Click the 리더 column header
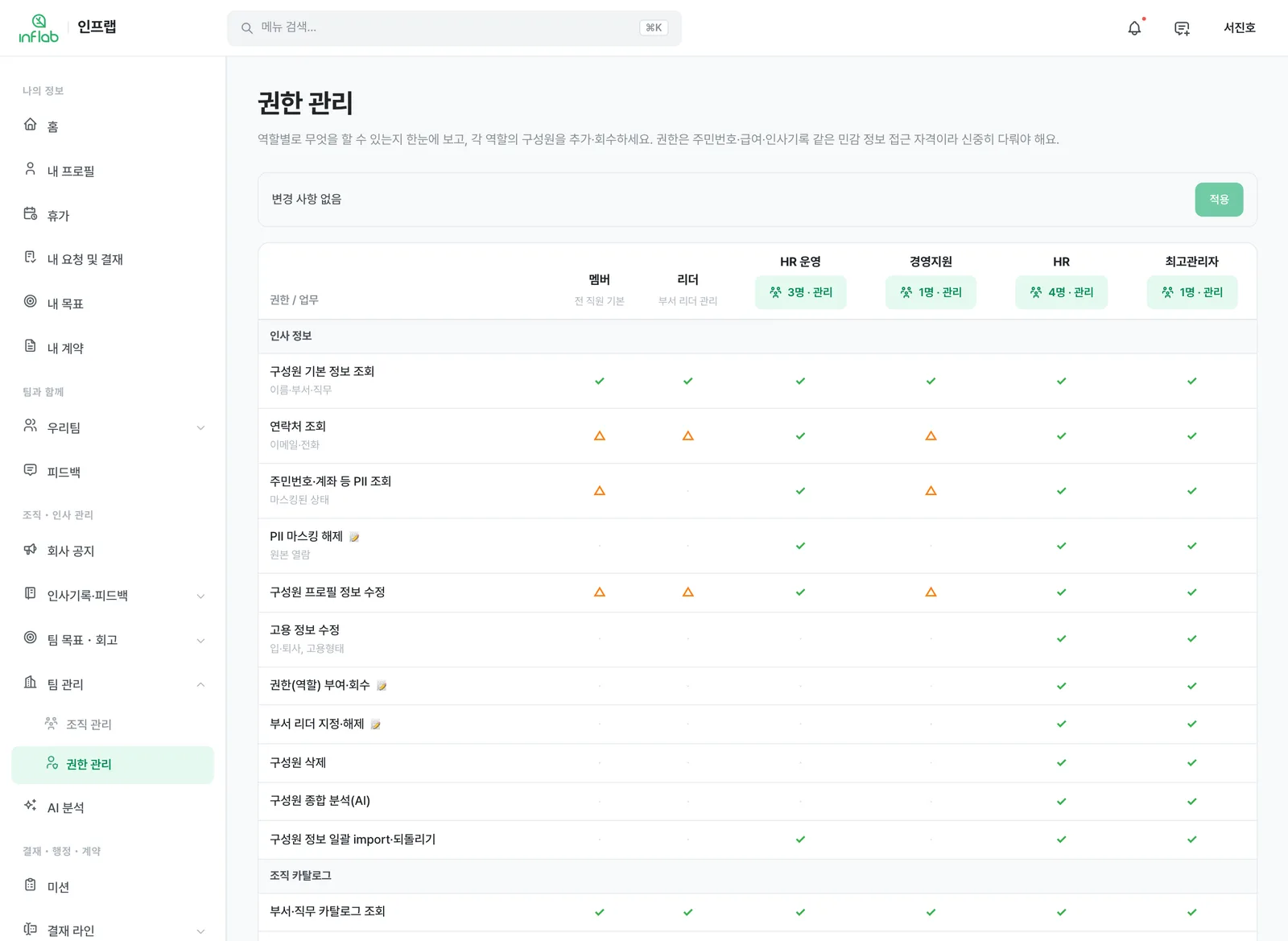Screen dimensions: 1288x941 point(688,279)
